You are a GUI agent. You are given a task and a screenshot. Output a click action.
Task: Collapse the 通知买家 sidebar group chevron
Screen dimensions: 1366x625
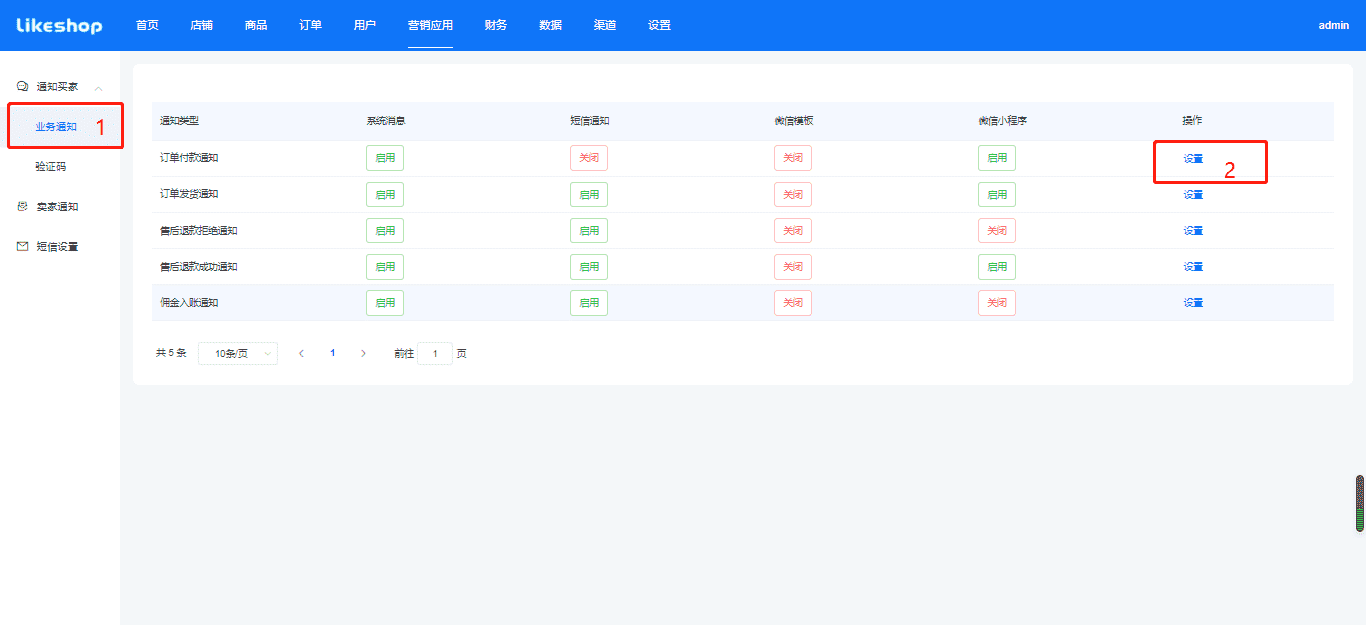pyautogui.click(x=98, y=88)
